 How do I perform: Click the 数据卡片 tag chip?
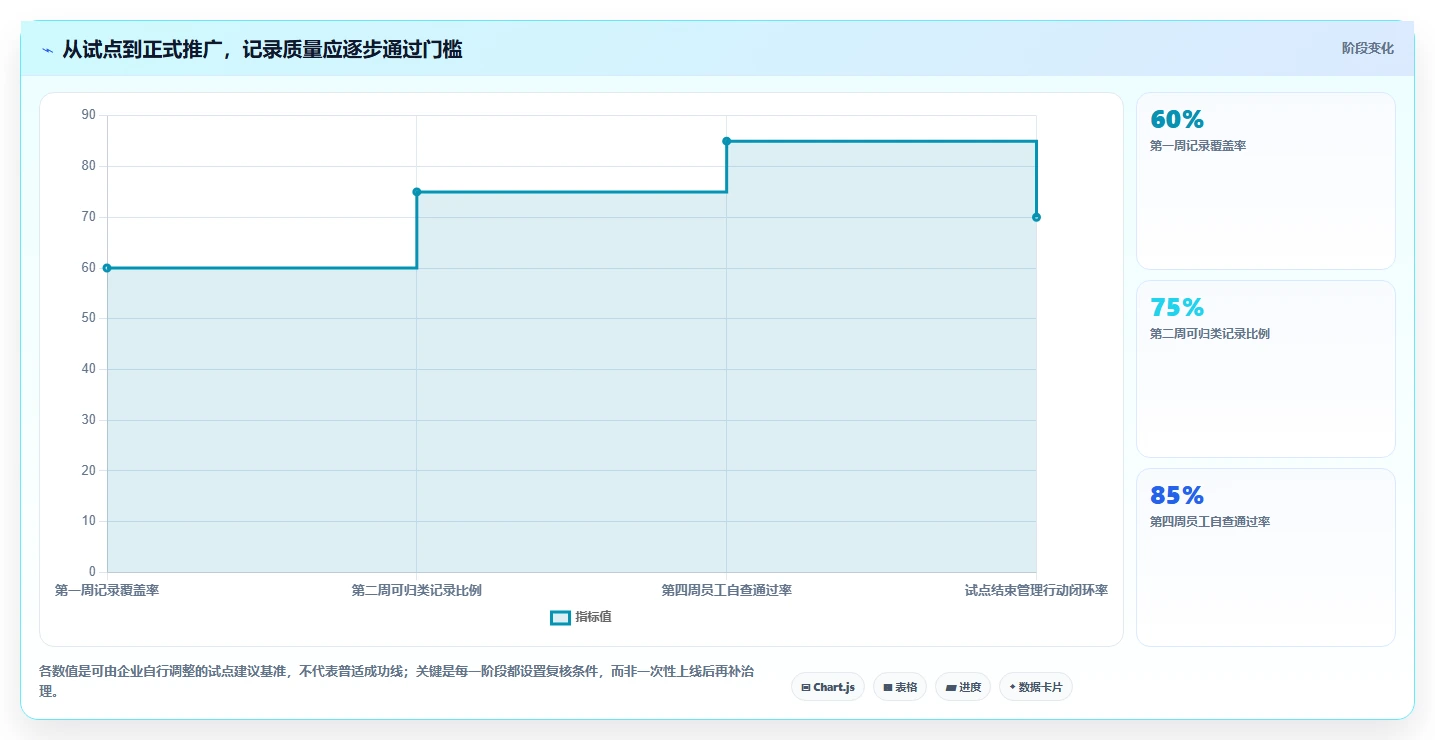(1036, 687)
